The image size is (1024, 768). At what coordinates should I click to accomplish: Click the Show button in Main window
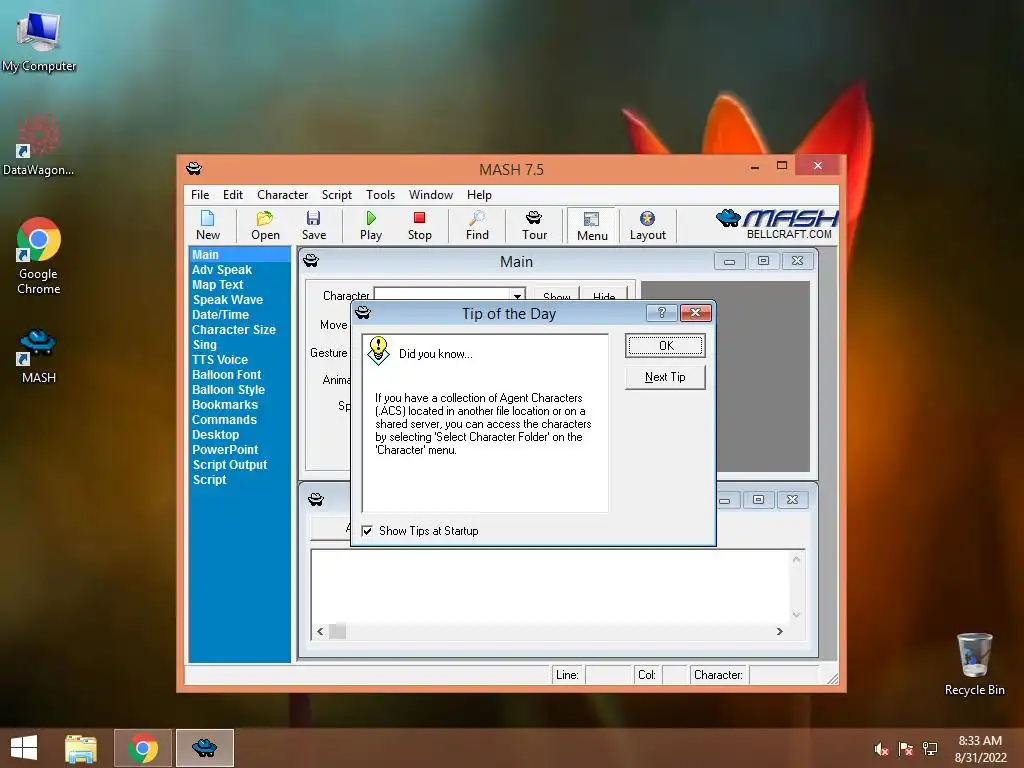point(556,295)
